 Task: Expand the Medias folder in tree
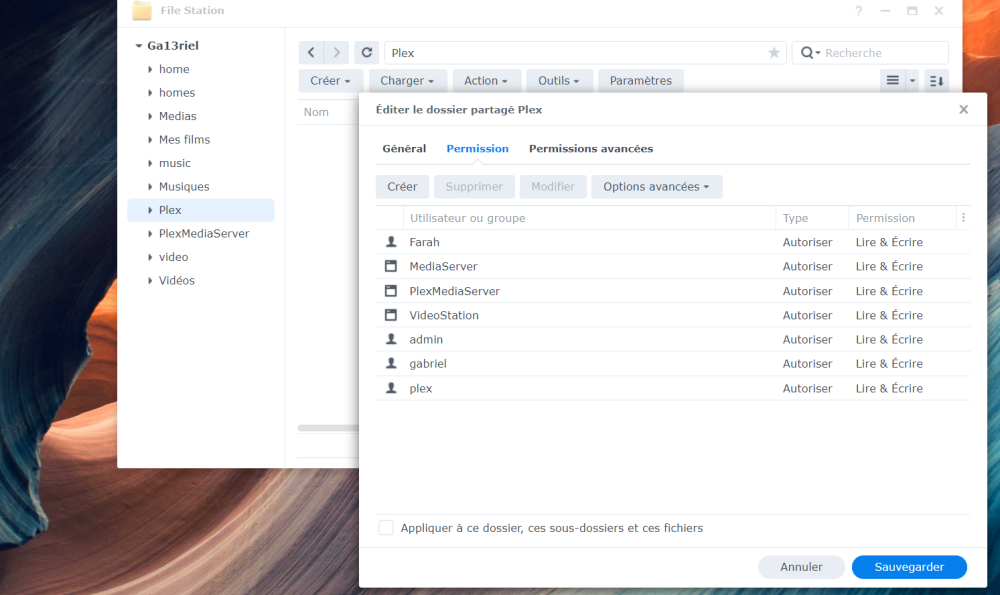pos(150,116)
